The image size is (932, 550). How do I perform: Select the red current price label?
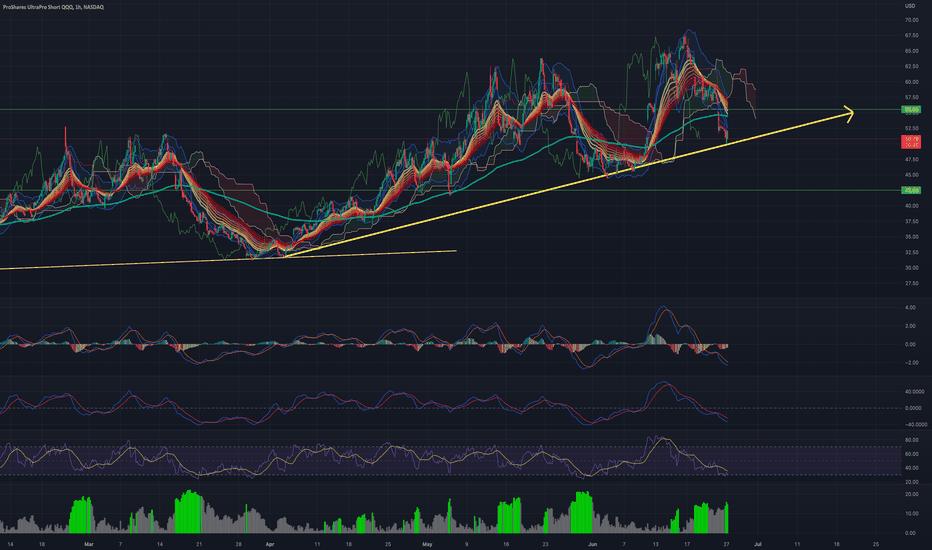911,142
